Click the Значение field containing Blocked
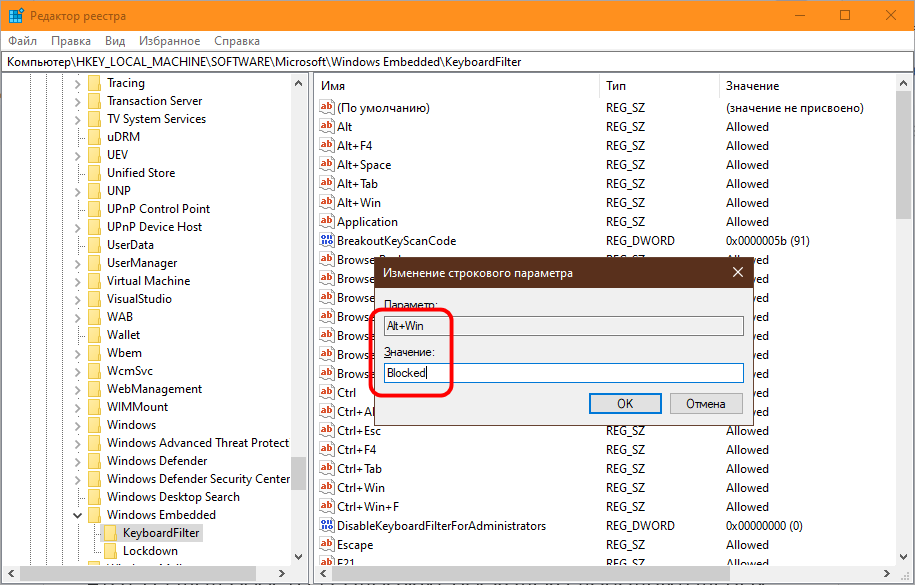Viewport: 915px width, 585px height. pos(564,373)
